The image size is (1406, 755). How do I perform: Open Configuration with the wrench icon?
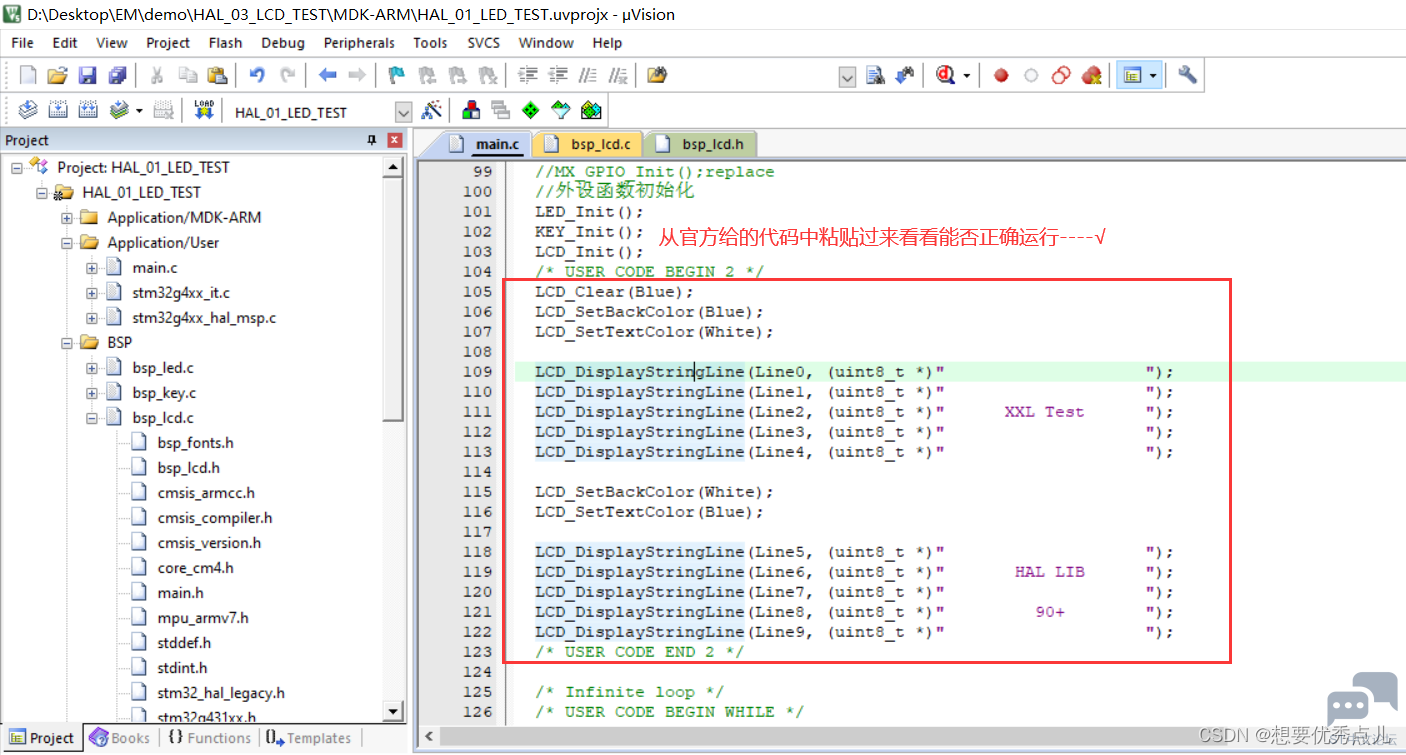[1187, 76]
